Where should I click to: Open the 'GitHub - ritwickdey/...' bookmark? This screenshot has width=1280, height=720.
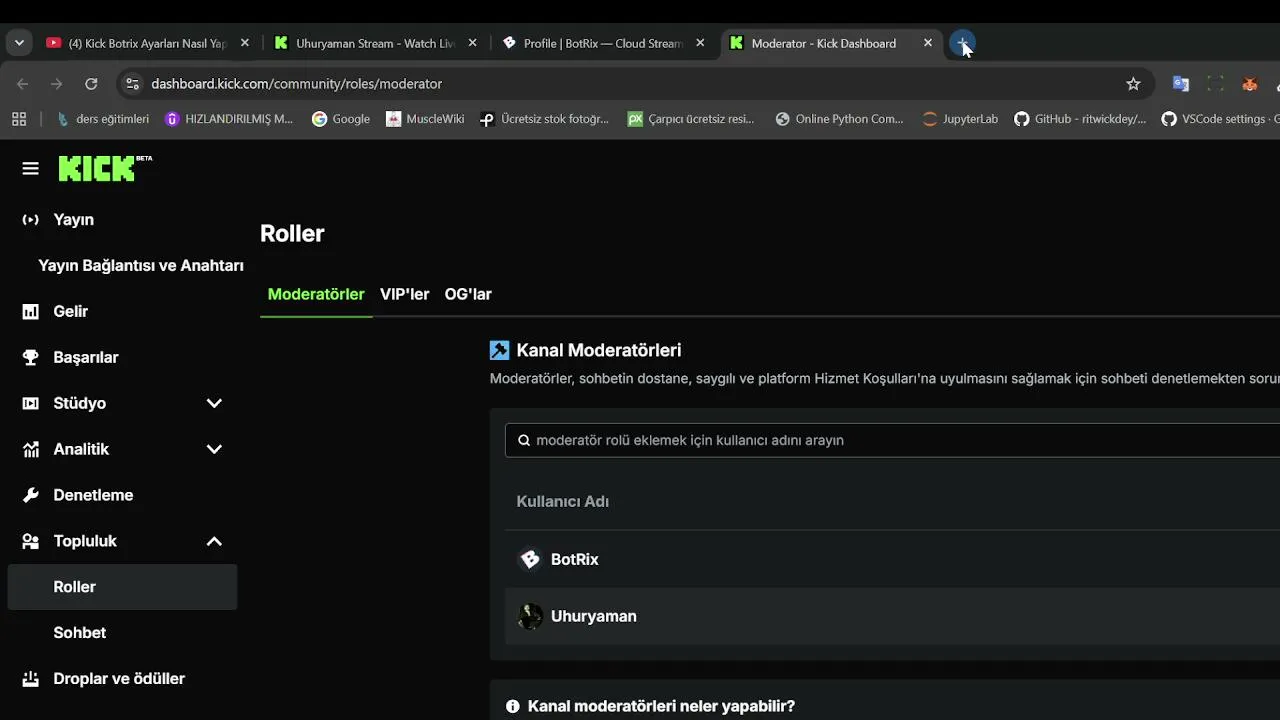(x=1080, y=119)
